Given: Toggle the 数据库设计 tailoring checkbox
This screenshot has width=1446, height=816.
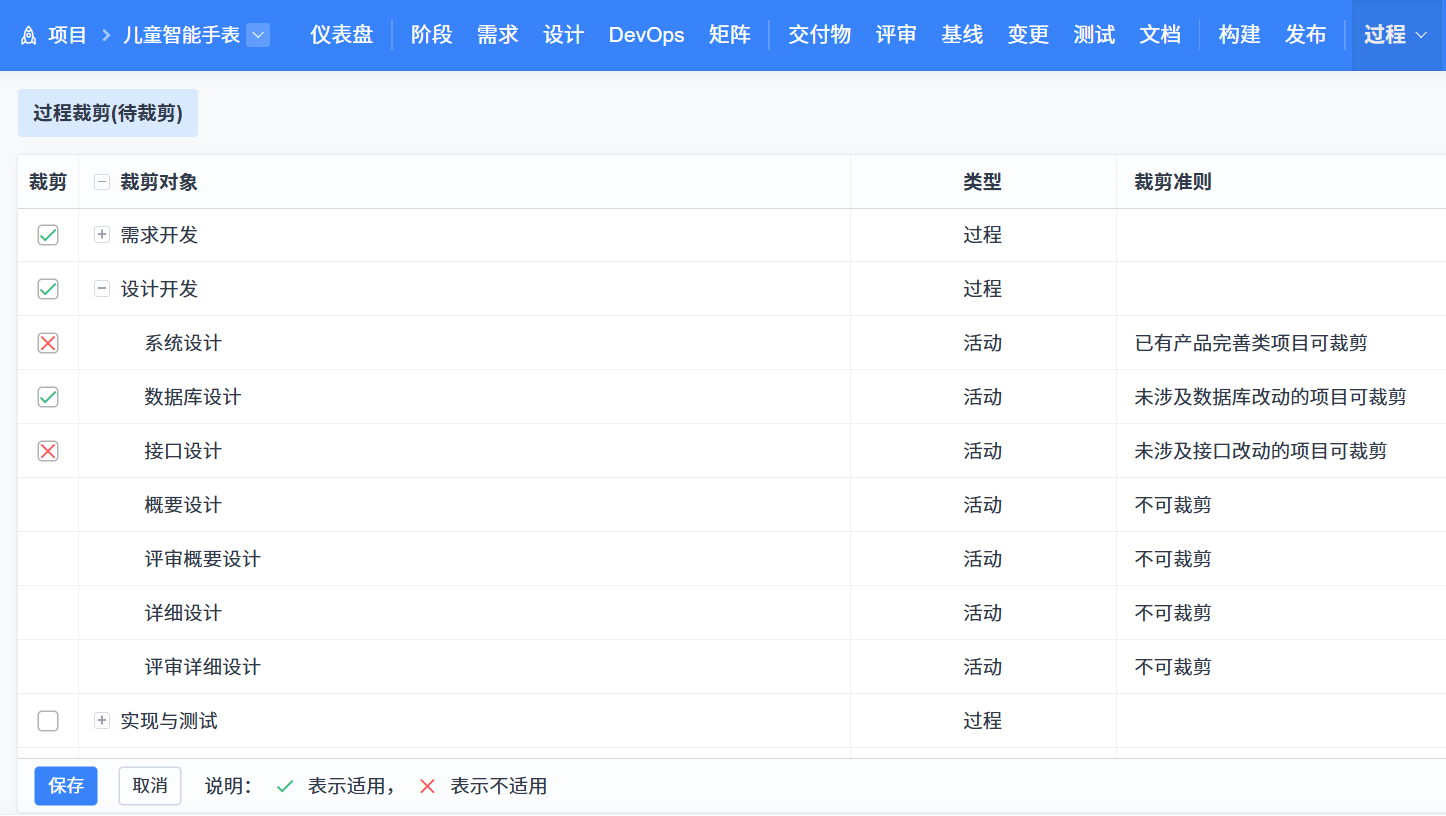Looking at the screenshot, I should click(48, 397).
